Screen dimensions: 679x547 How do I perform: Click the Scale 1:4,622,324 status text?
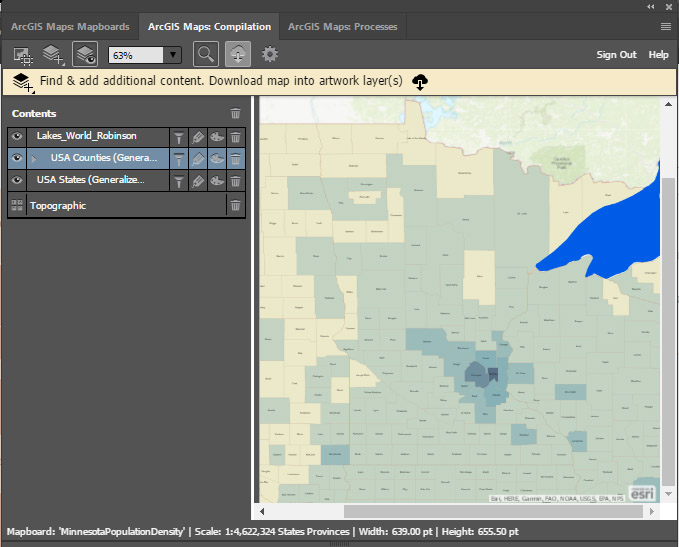(272, 531)
